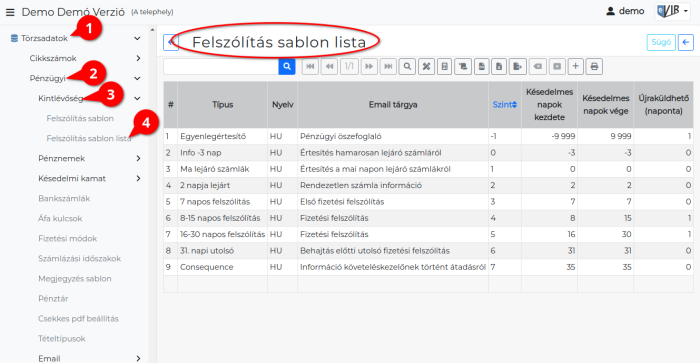700x363 pixels.
Task: Click the Újraküldhető (naponta) header
Action: pos(663,104)
